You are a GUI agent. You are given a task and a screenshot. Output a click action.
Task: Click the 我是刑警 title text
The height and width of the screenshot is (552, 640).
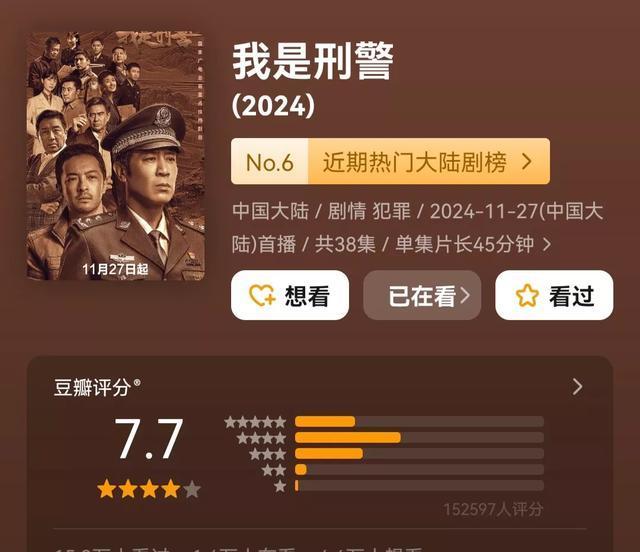[x=313, y=61]
